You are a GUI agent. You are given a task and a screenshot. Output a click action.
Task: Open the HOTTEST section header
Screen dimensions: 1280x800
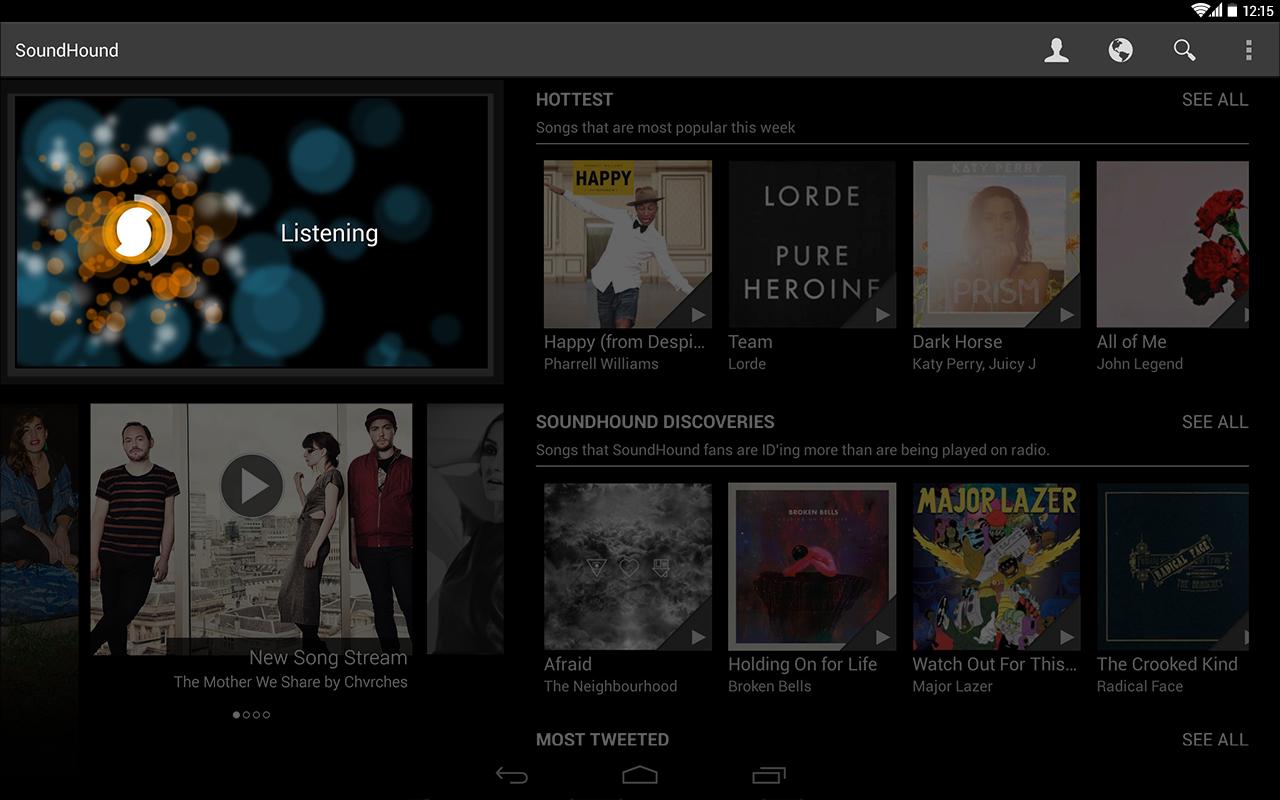click(x=575, y=99)
